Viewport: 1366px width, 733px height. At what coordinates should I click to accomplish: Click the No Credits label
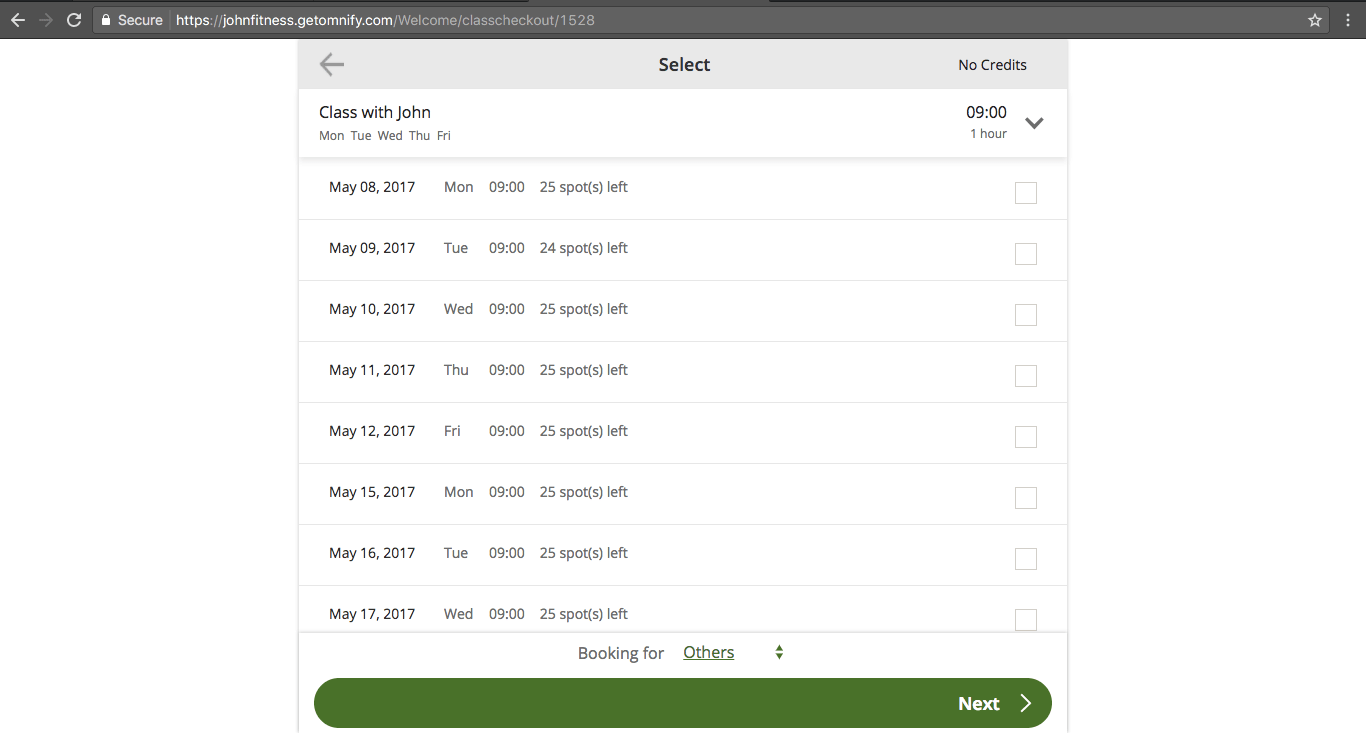992,65
